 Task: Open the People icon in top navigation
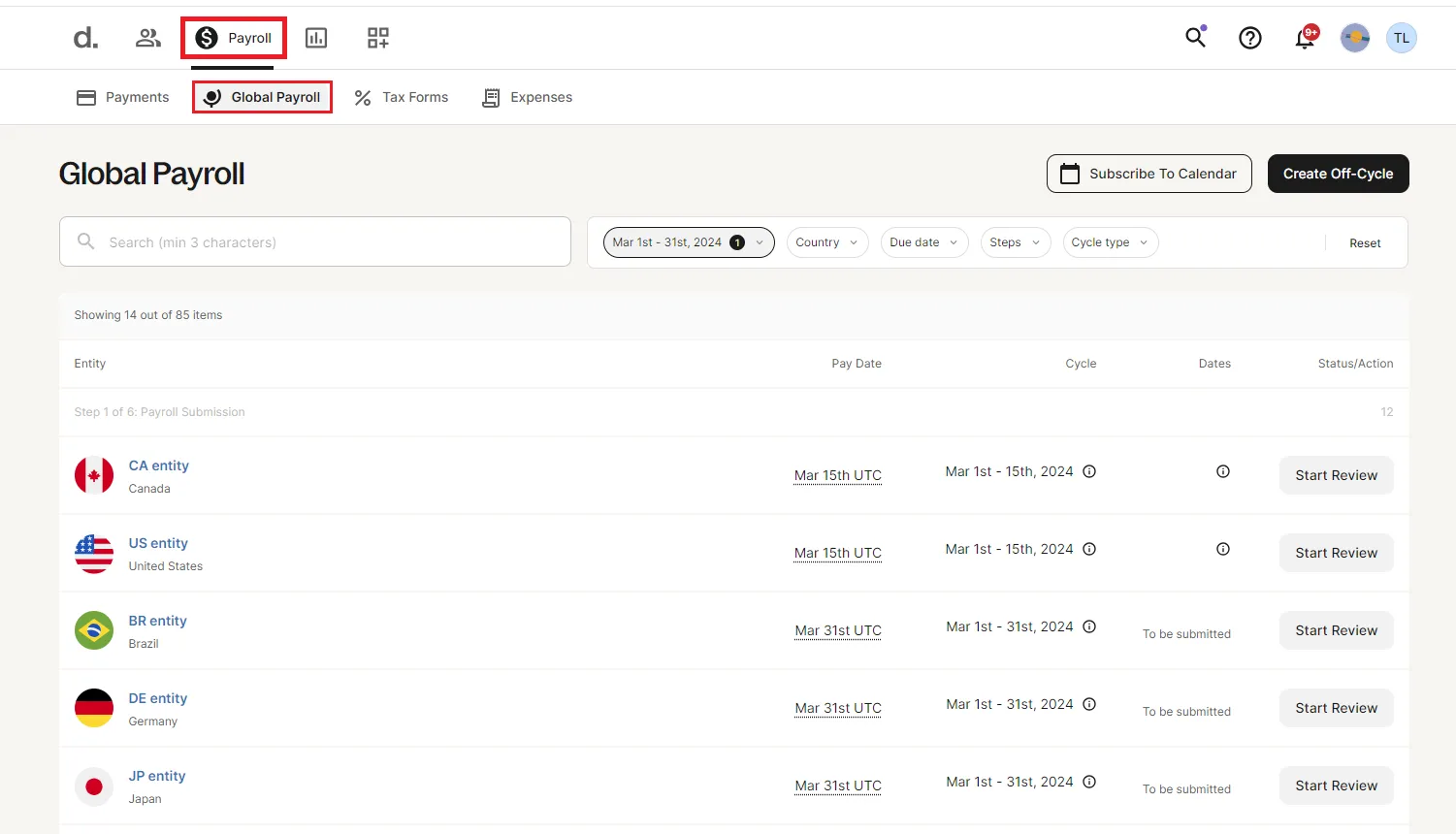[147, 38]
